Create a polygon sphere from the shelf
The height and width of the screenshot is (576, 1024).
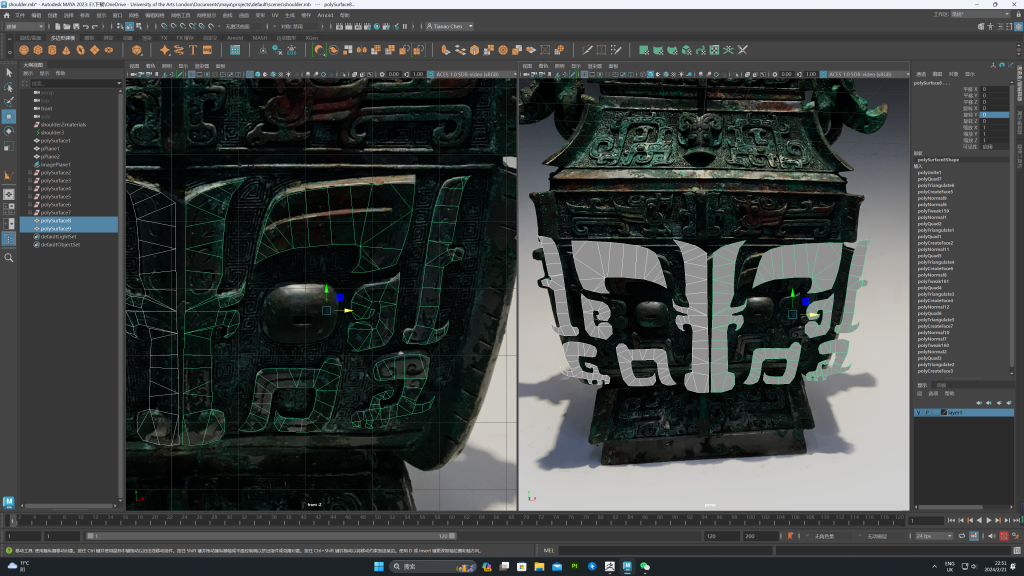pyautogui.click(x=24, y=50)
